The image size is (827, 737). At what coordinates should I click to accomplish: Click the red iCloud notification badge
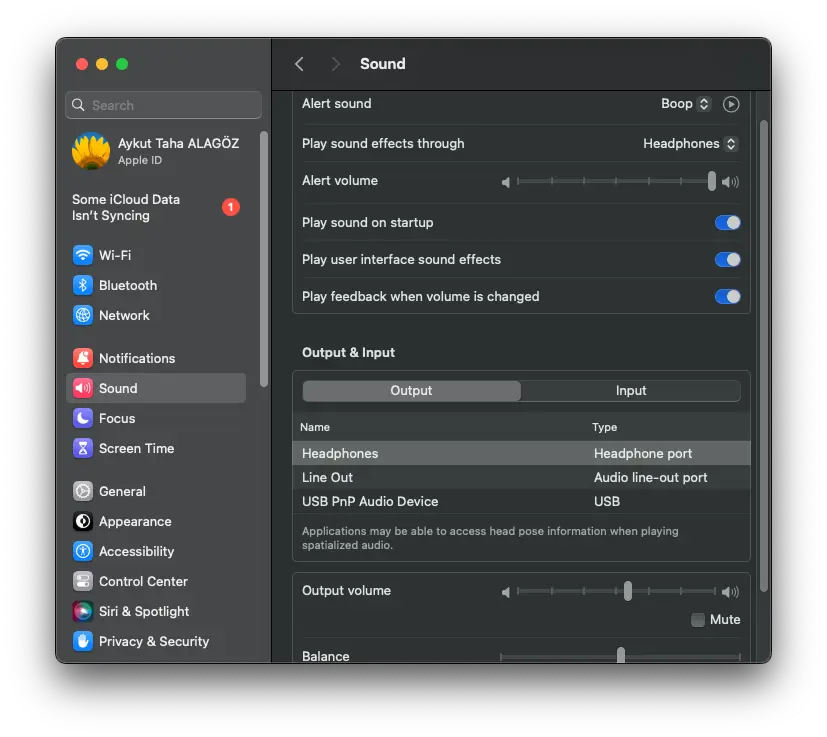(230, 207)
